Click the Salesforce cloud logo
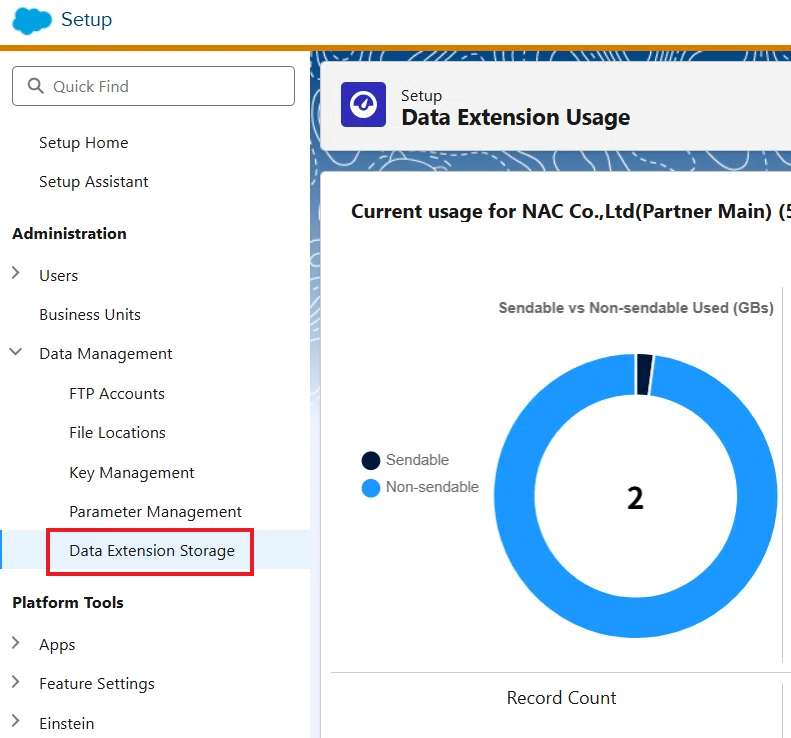Image resolution: width=791 pixels, height=738 pixels. point(32,21)
